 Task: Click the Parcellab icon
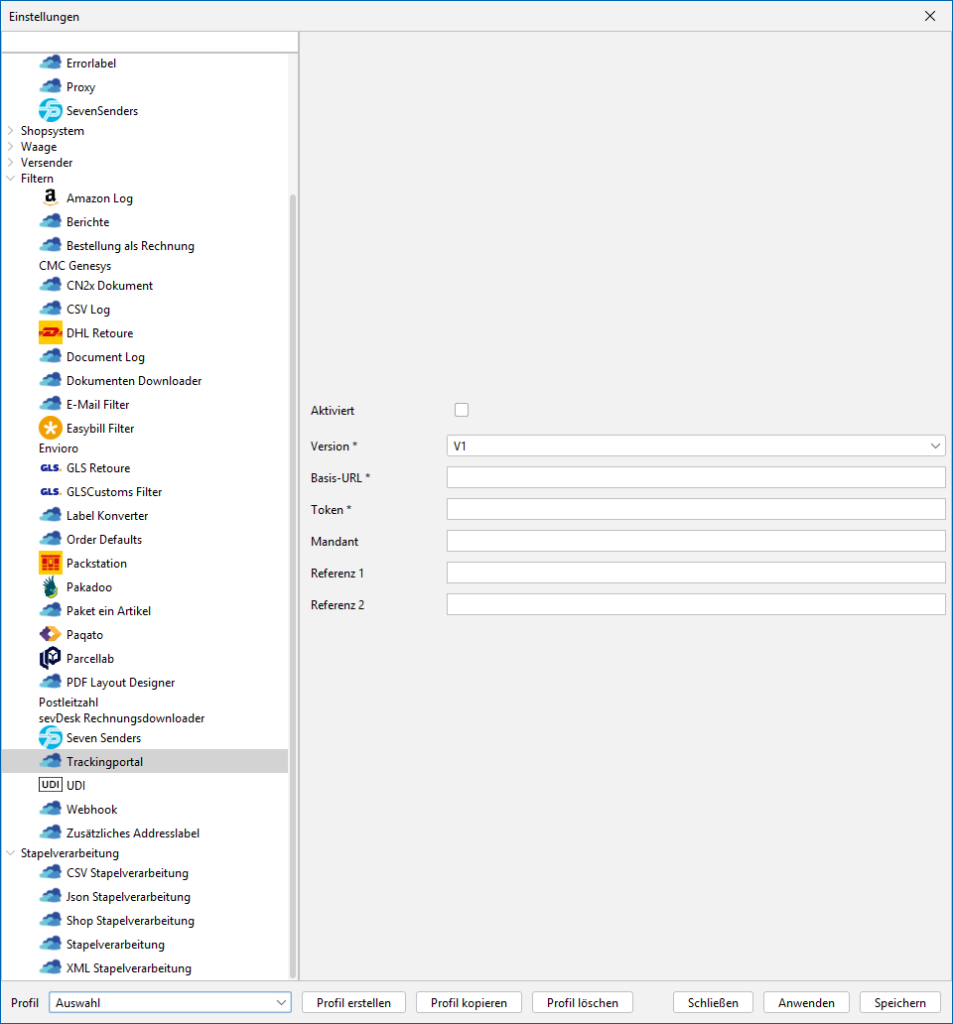(50, 659)
